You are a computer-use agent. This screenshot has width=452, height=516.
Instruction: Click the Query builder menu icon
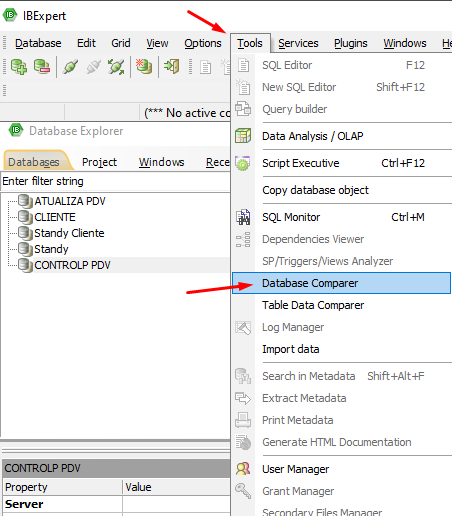(x=243, y=109)
